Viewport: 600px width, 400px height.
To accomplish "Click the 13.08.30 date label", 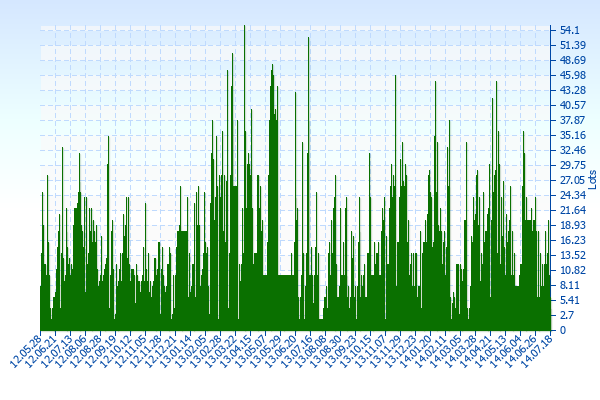I will click(326, 351).
